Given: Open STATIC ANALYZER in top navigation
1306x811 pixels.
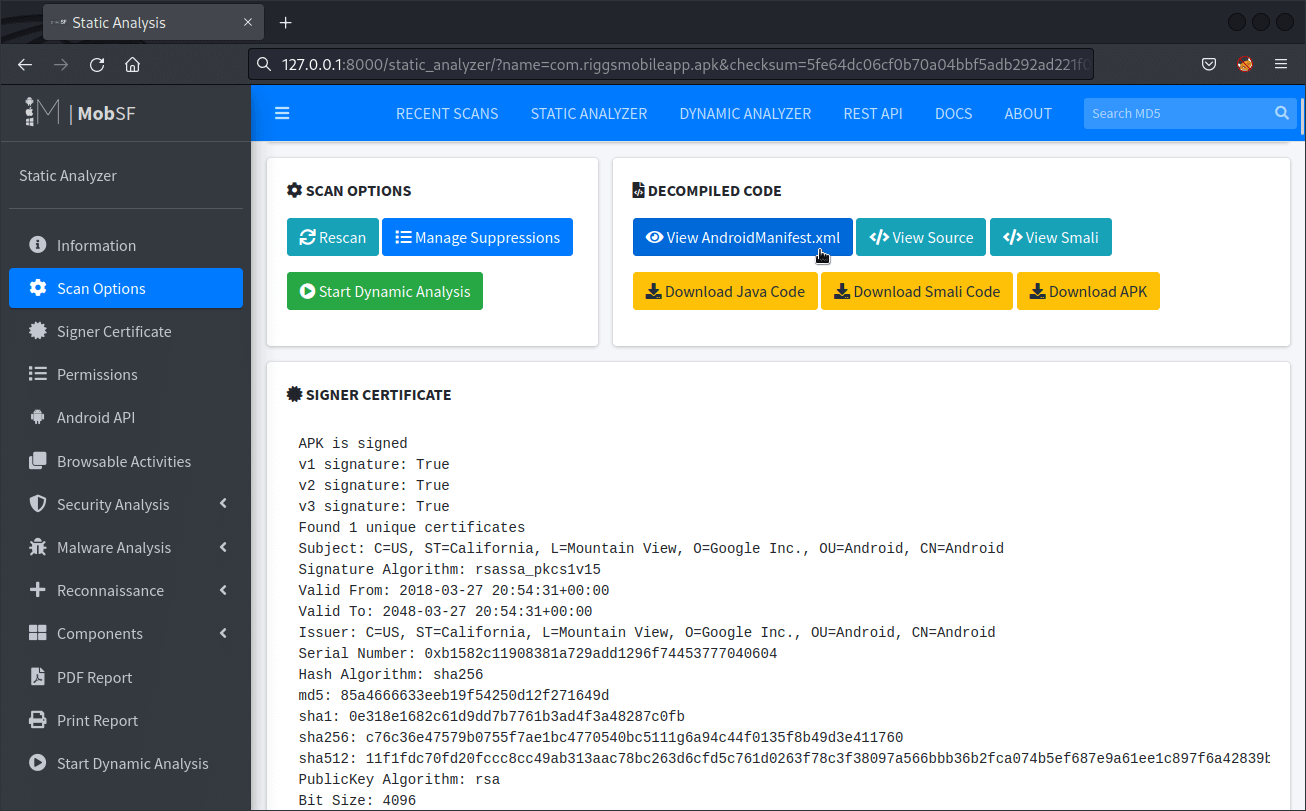Looking at the screenshot, I should point(589,113).
